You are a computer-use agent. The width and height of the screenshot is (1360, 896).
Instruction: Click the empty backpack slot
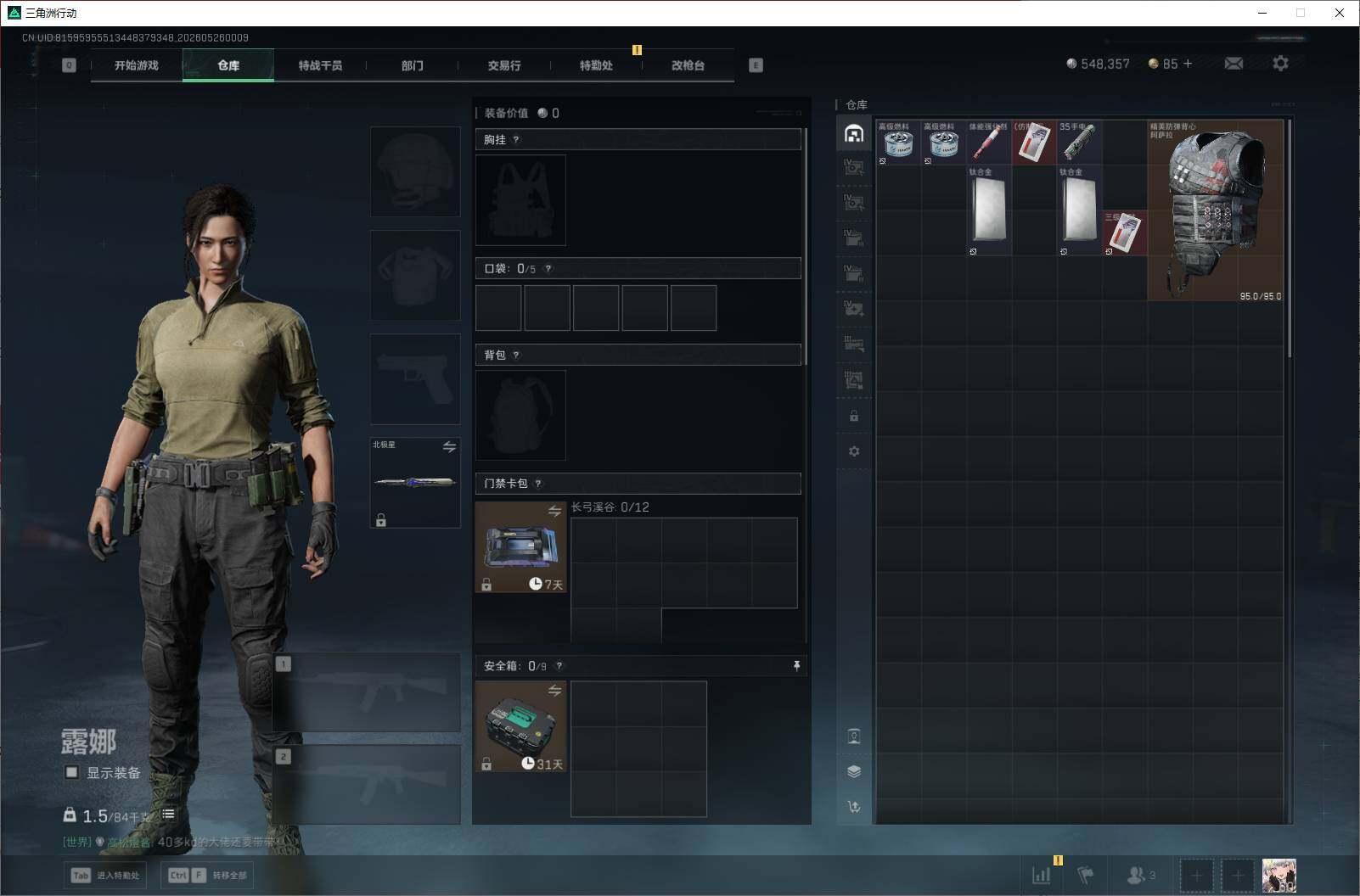coord(520,415)
